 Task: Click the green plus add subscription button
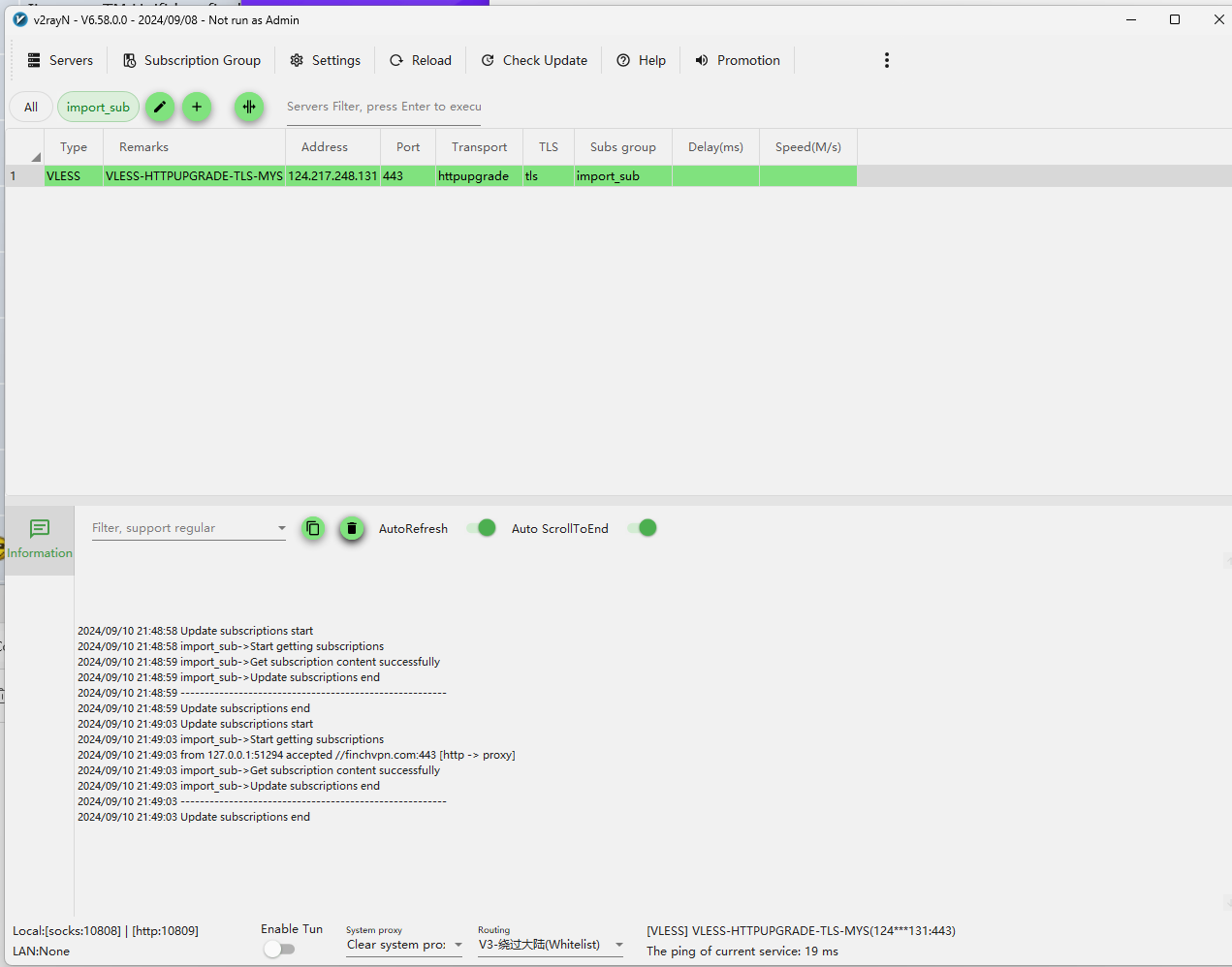pos(197,107)
